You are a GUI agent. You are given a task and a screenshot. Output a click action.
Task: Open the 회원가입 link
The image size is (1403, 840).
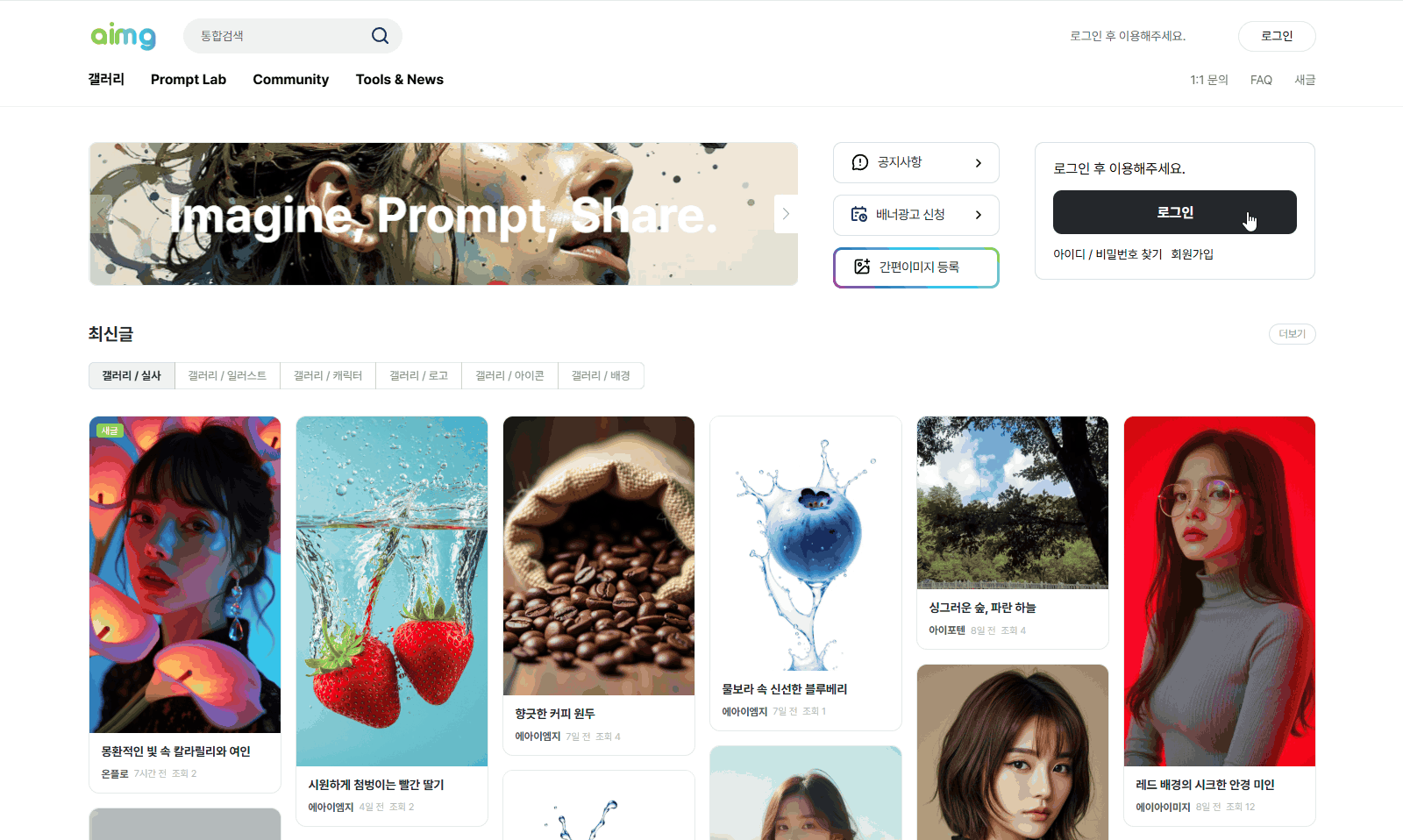pyautogui.click(x=1192, y=254)
